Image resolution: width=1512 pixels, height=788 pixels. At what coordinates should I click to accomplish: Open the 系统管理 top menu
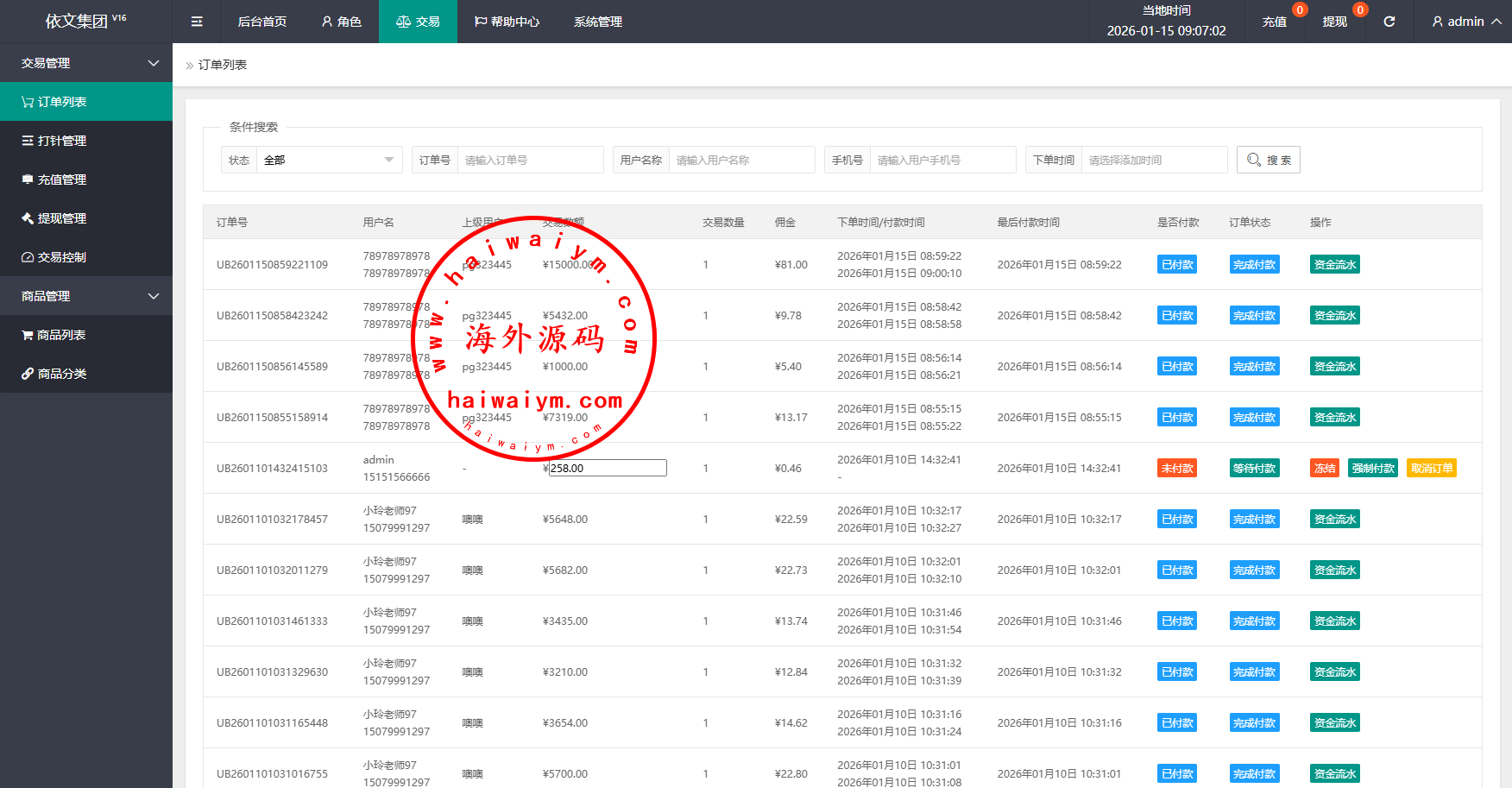(597, 22)
